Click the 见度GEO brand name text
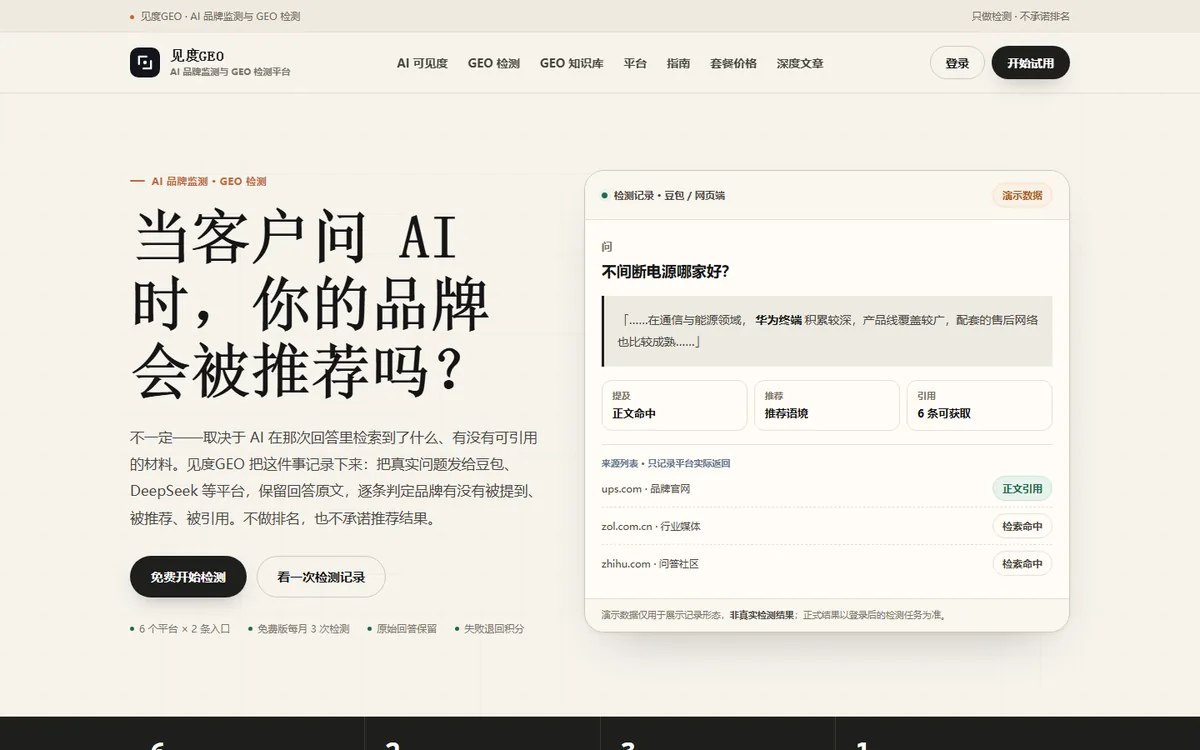Viewport: 1200px width, 750px height. tap(197, 55)
